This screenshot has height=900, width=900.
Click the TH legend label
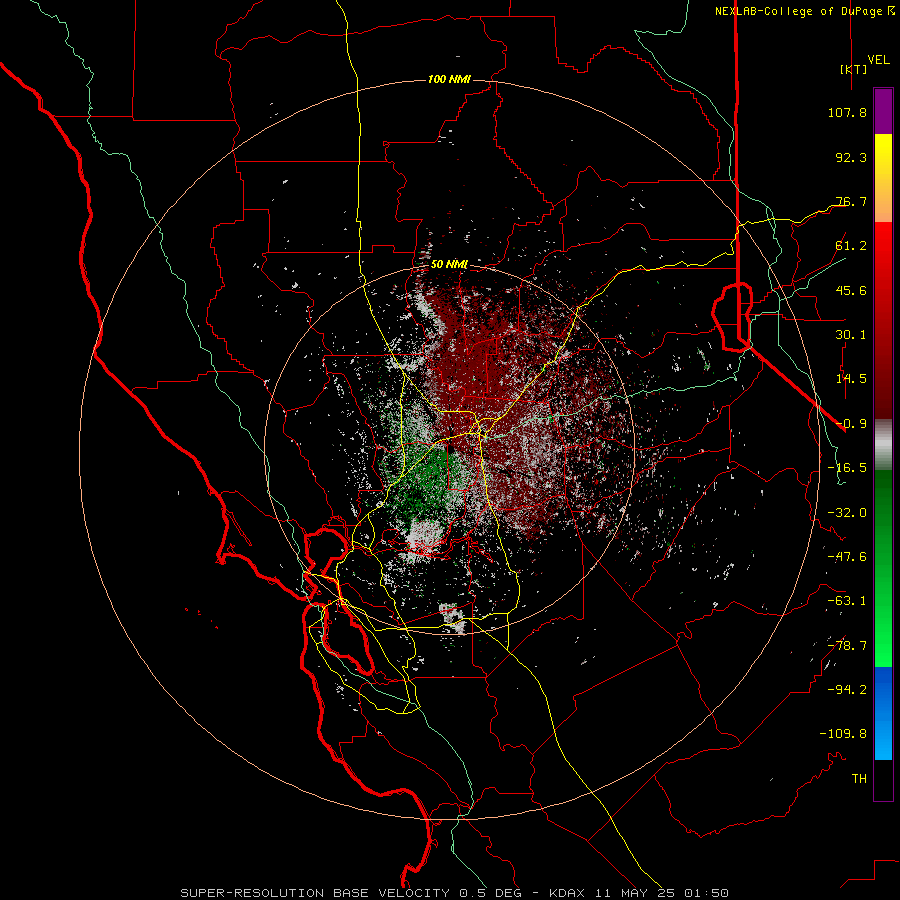point(859,778)
